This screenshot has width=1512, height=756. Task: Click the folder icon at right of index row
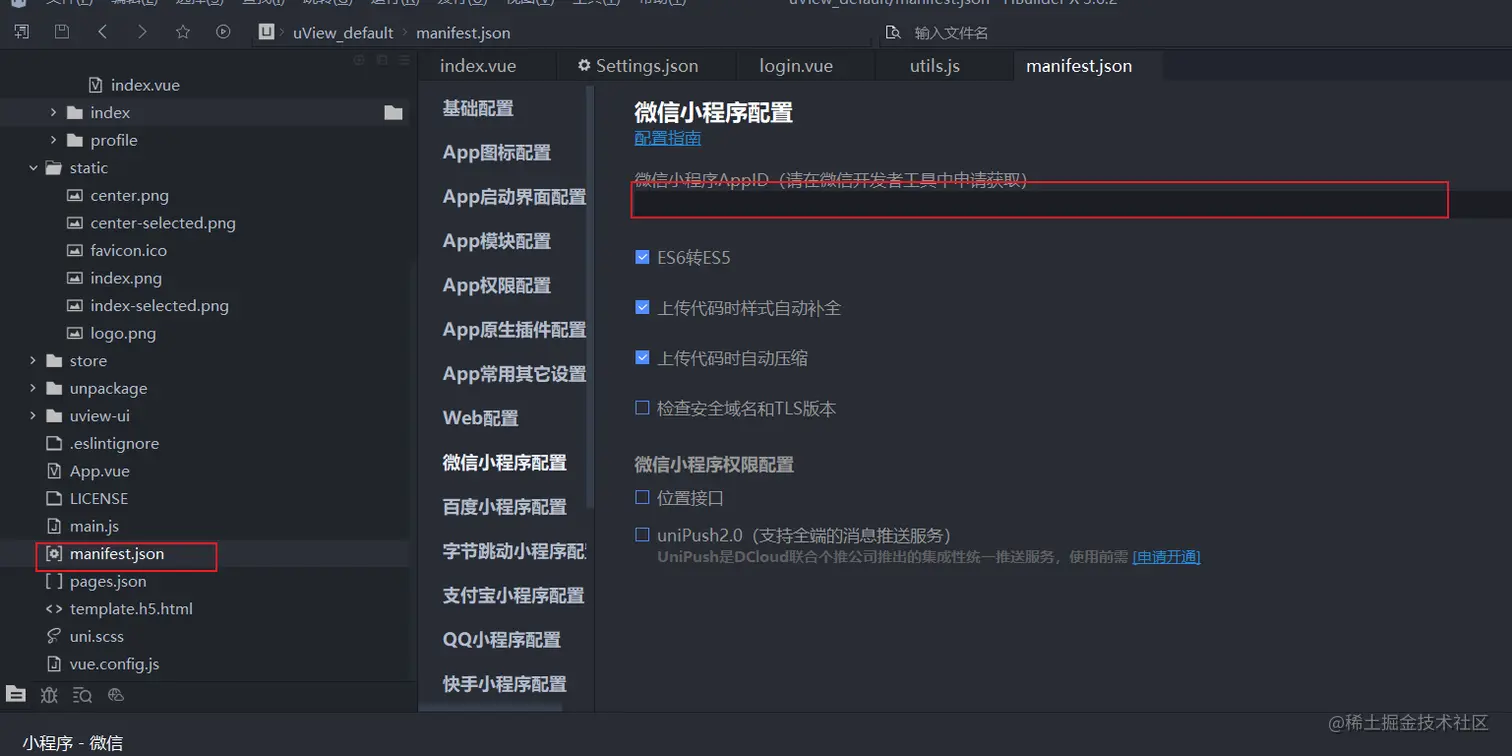coord(393,113)
